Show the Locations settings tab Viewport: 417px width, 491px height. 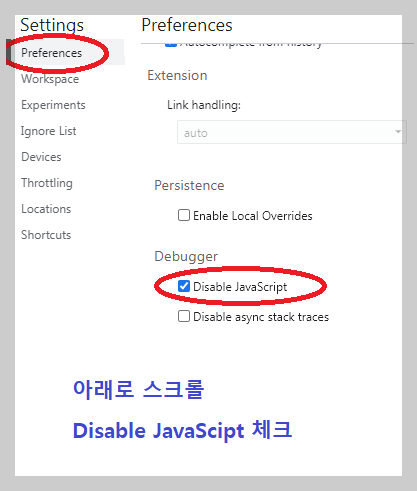click(46, 209)
